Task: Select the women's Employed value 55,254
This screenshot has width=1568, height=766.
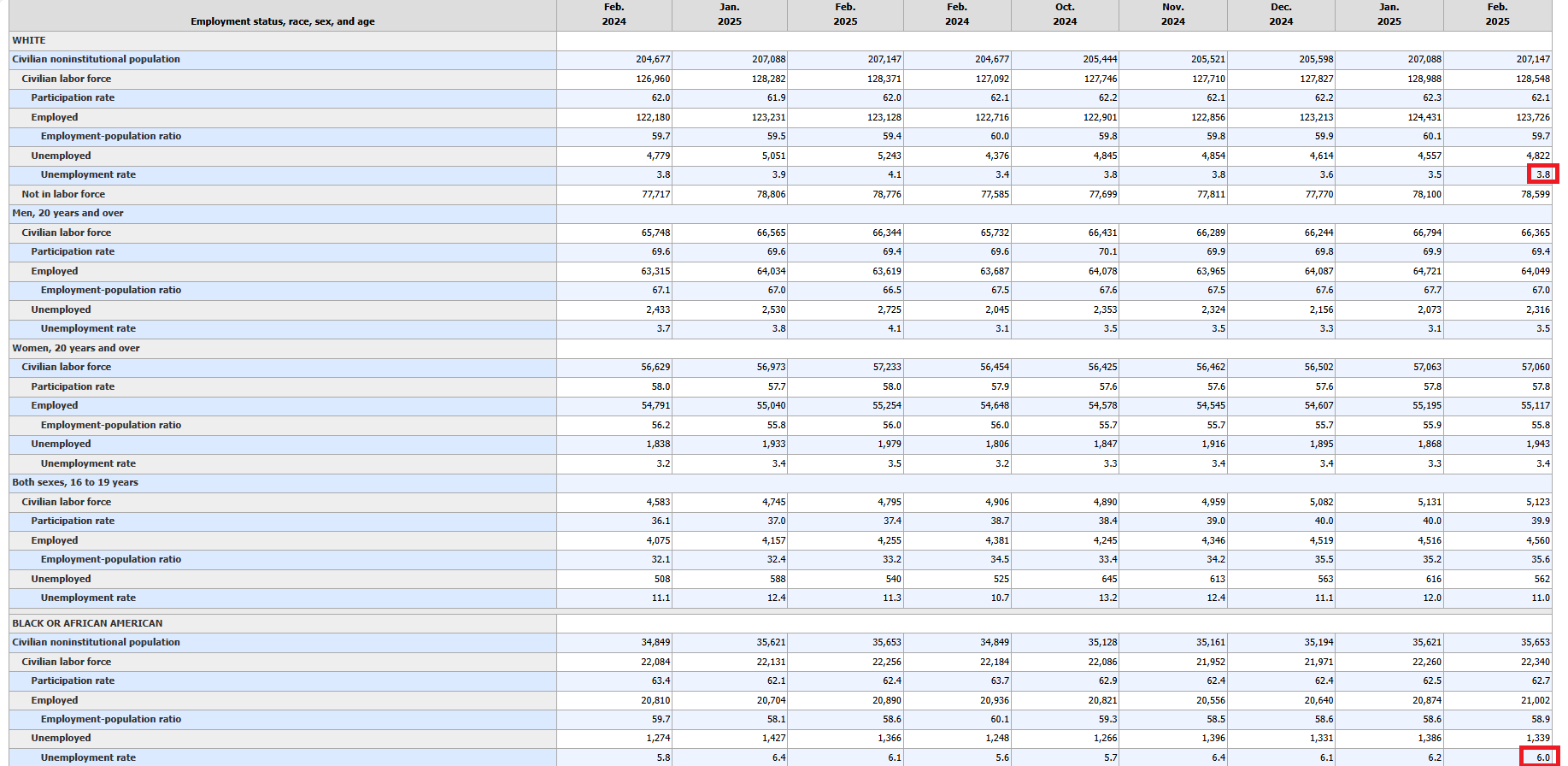Action: (887, 405)
